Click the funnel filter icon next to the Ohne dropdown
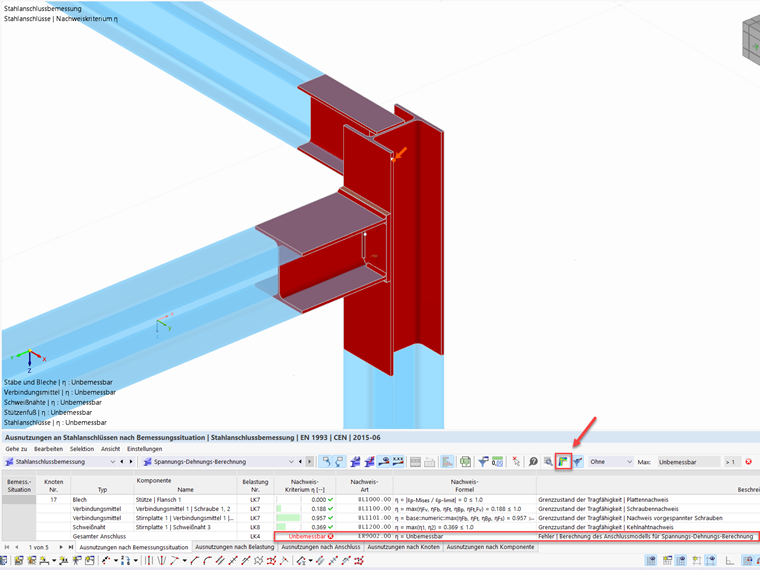This screenshot has width=760, height=570. point(578,461)
